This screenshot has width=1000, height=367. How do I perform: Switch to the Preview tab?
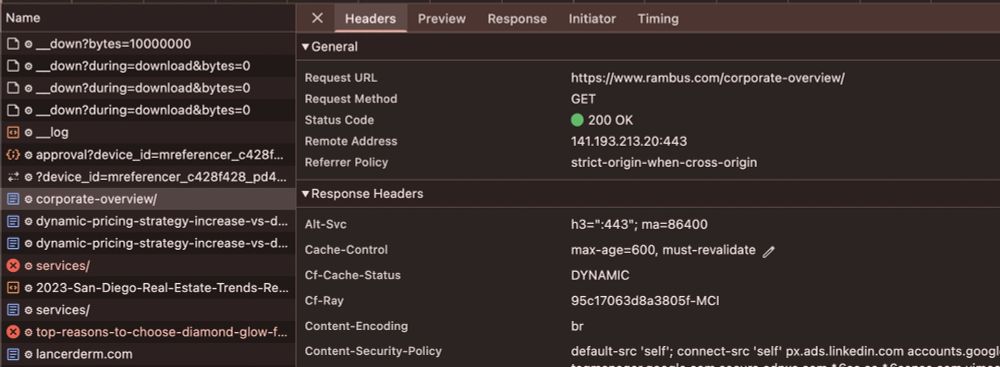(x=442, y=19)
